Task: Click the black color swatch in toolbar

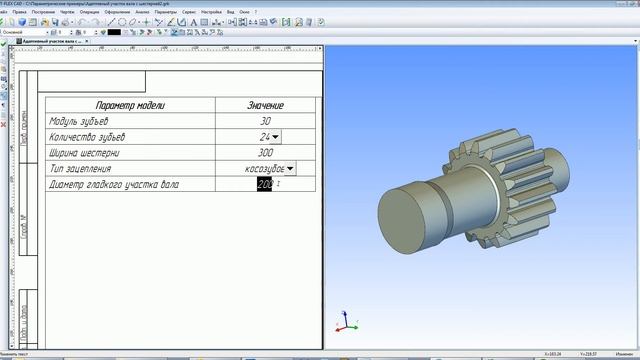Action: point(114,32)
